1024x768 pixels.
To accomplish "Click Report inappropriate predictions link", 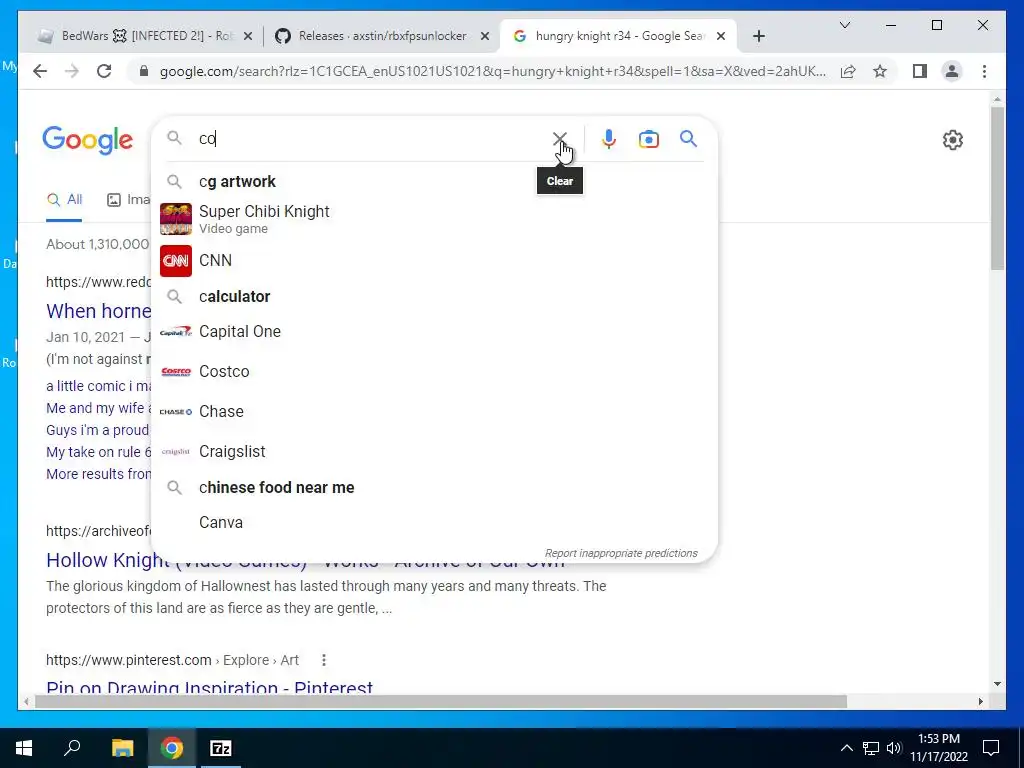I will pos(621,553).
